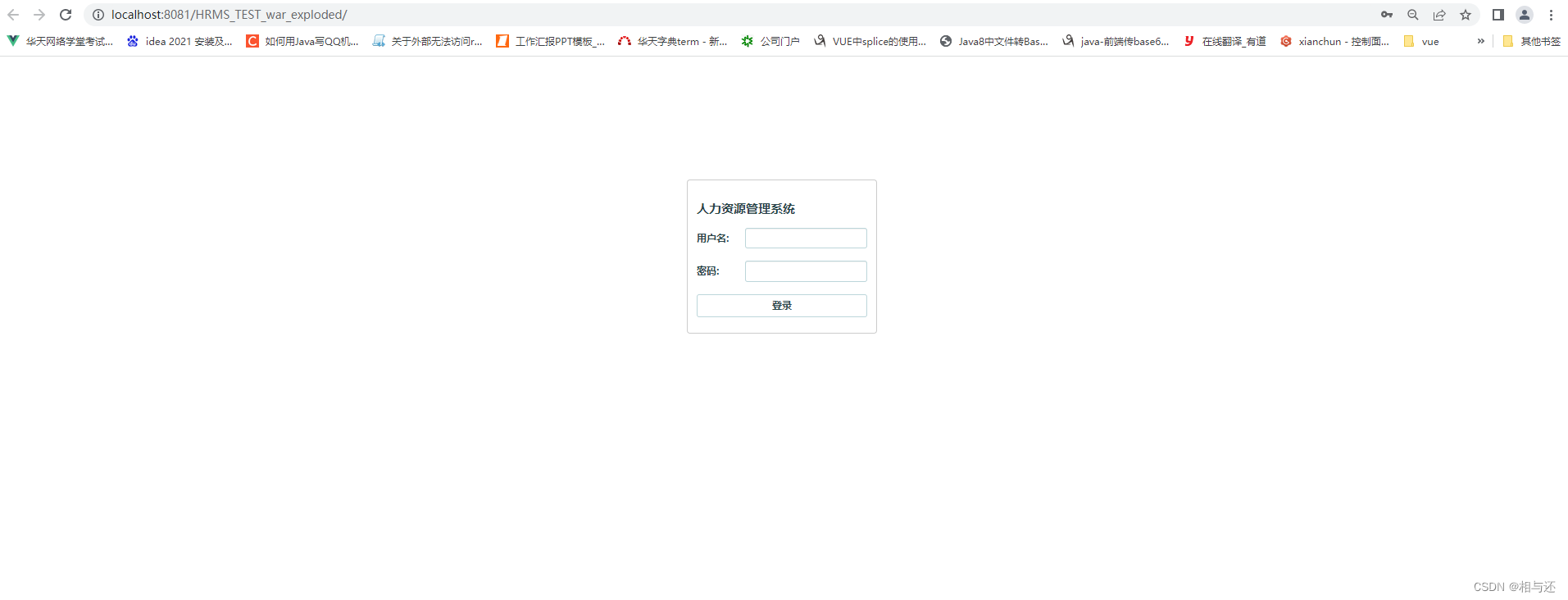This screenshot has width=1568, height=600.
Task: Open the vue bookmarks folder
Action: pos(1421,41)
